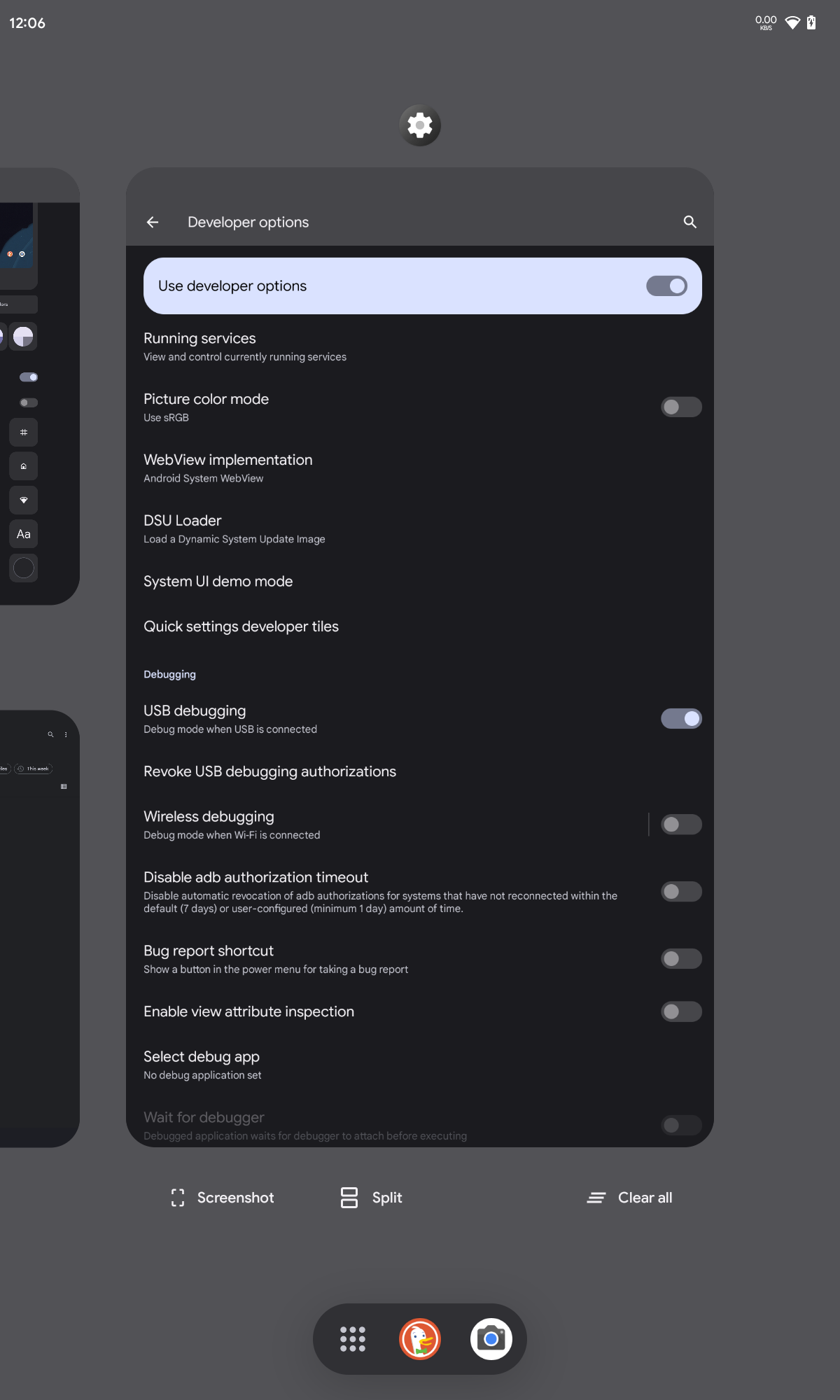Enable Wireless debugging toggle
Viewport: 840px width, 1400px height.
[x=681, y=825]
